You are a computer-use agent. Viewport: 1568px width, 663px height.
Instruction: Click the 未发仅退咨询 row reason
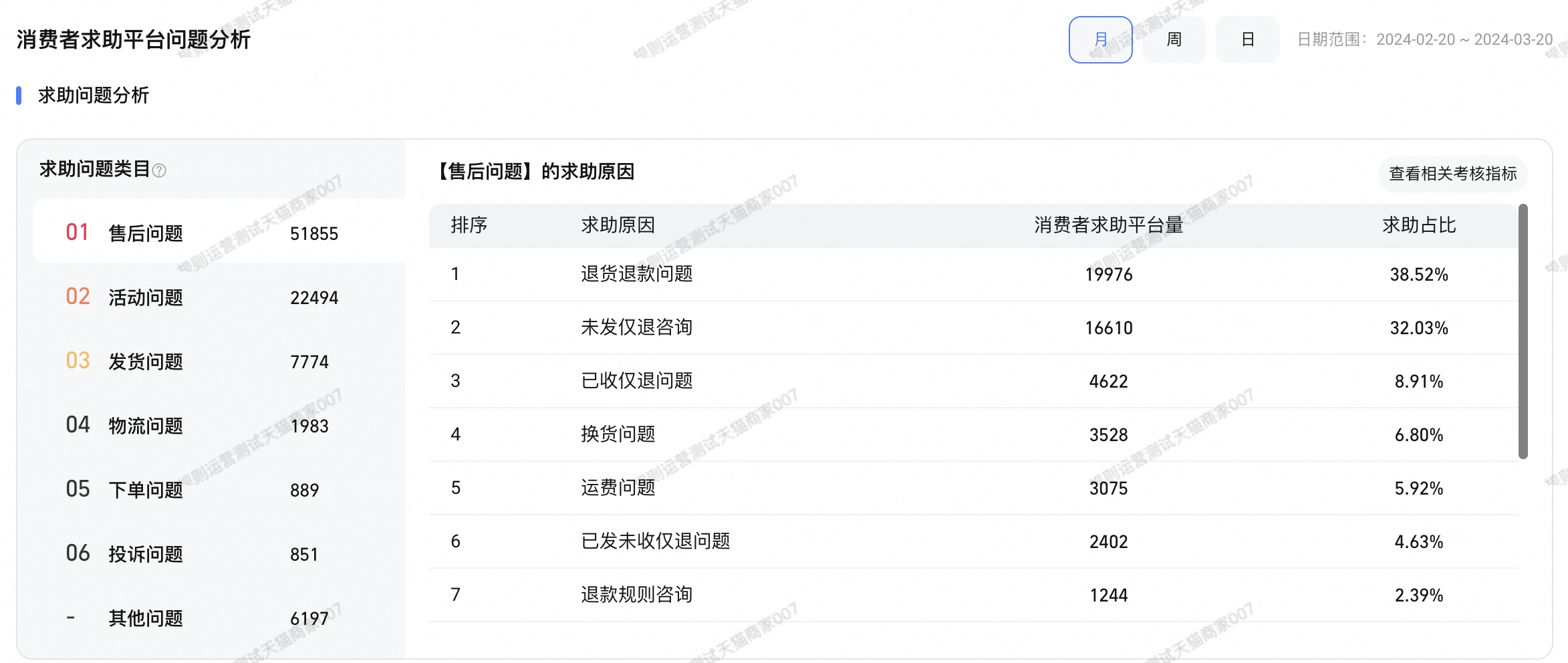point(636,327)
